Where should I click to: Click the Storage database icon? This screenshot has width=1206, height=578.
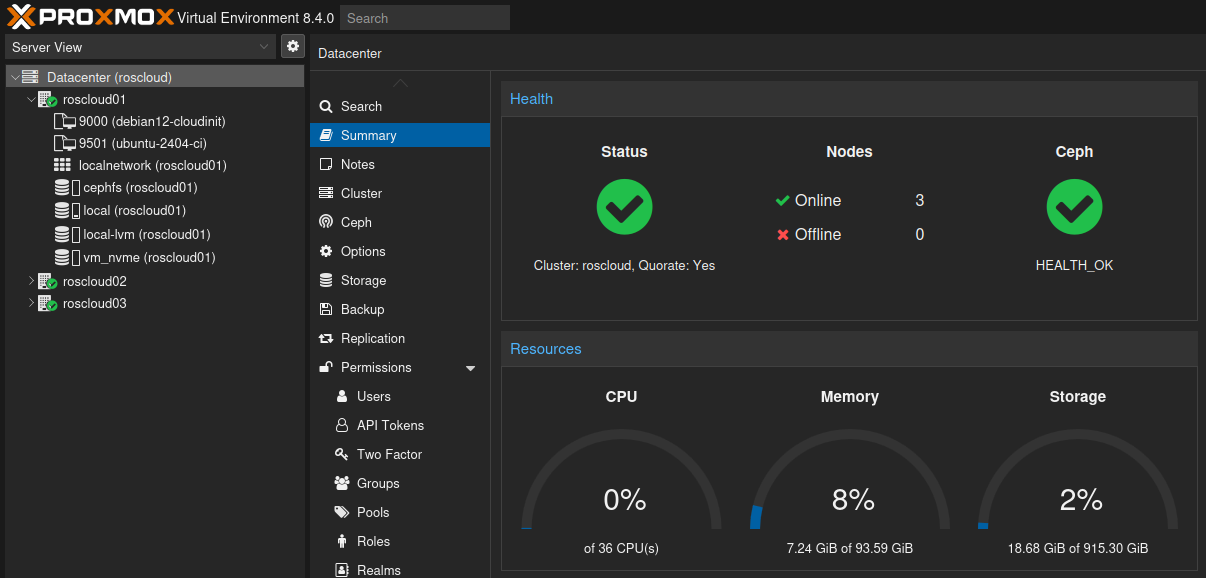[325, 280]
